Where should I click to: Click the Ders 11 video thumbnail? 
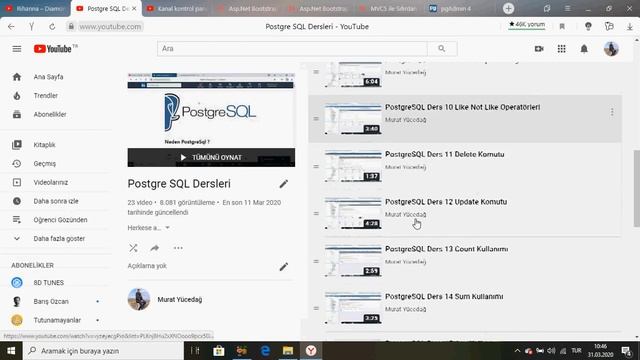(x=353, y=166)
